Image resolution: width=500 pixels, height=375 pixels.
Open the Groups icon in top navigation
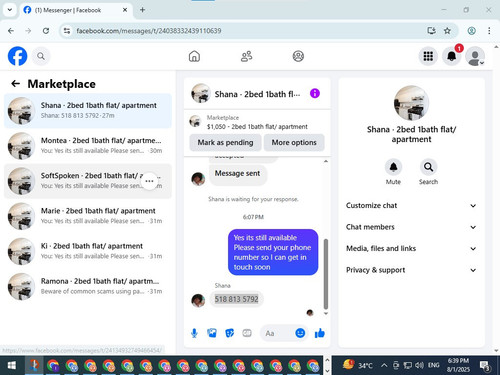pos(298,56)
